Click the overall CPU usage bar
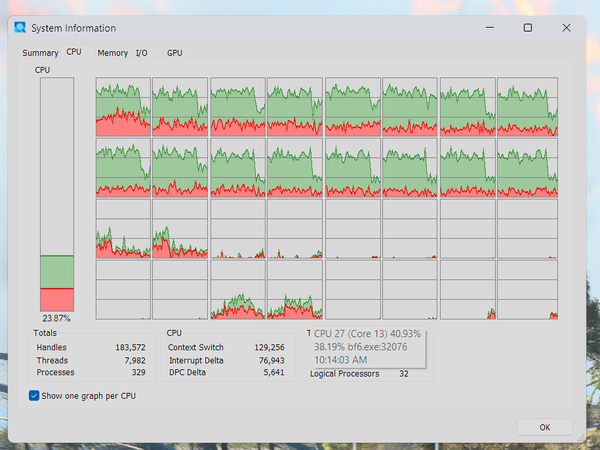 (x=57, y=194)
